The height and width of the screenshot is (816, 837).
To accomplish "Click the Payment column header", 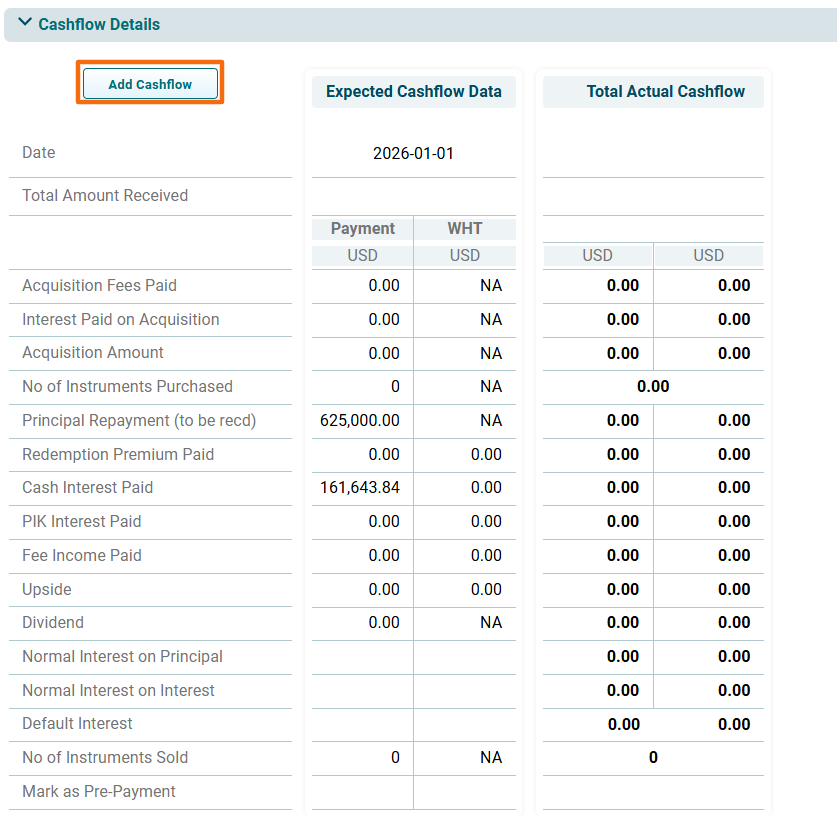I will [x=362, y=229].
